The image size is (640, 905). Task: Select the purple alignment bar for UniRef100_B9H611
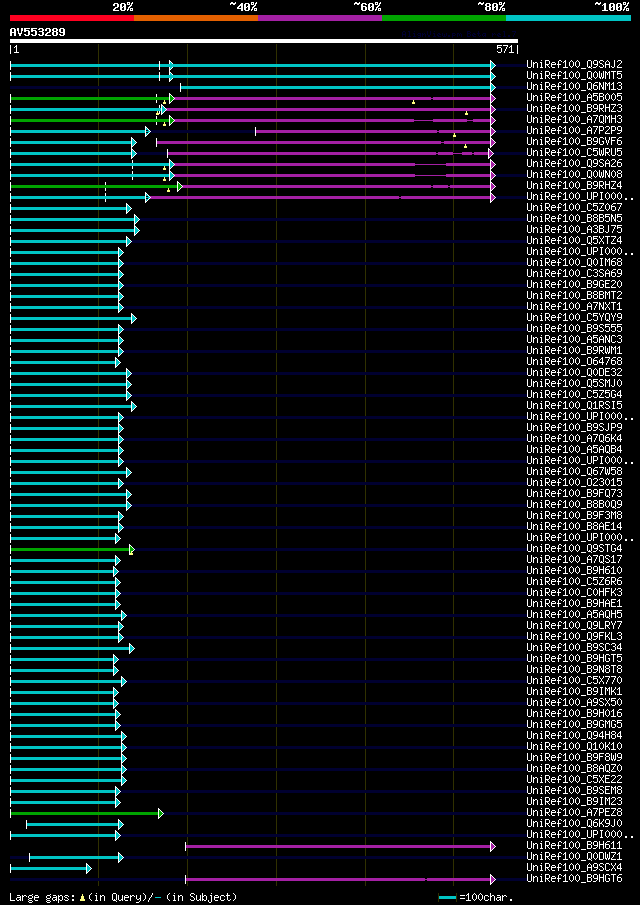click(340, 846)
